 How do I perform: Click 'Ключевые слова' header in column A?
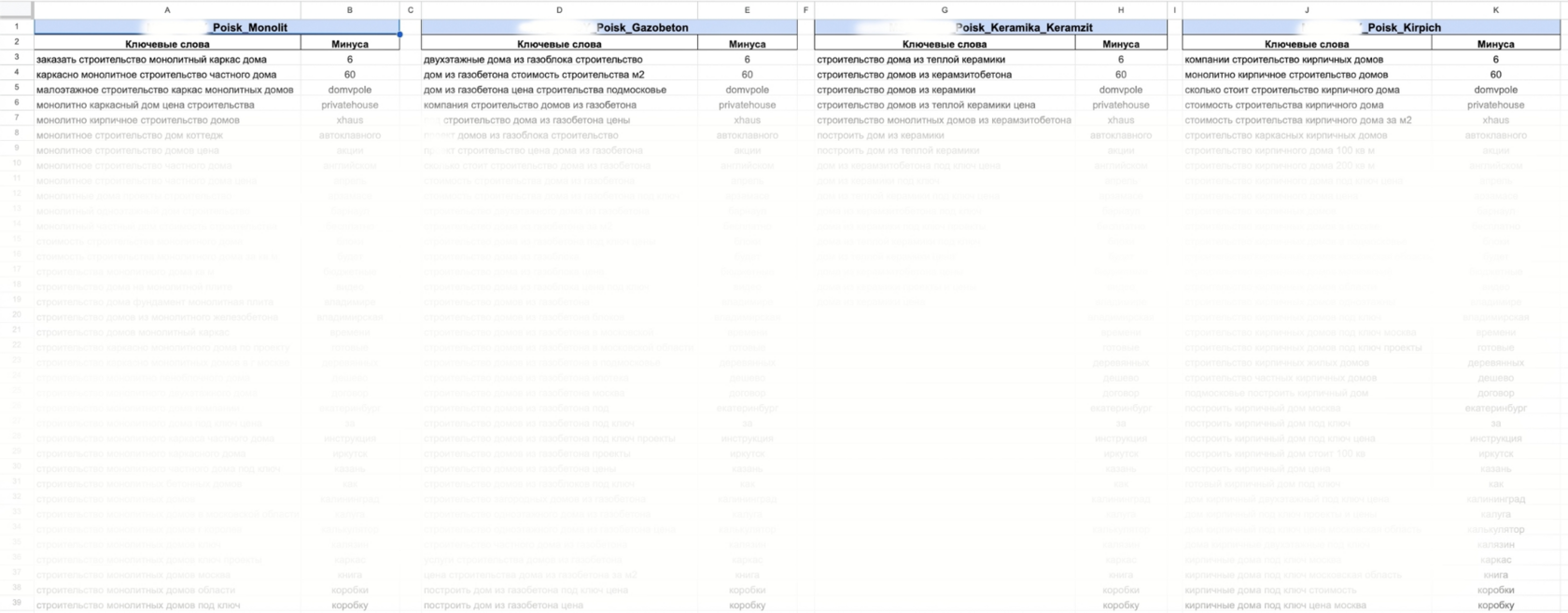(167, 44)
